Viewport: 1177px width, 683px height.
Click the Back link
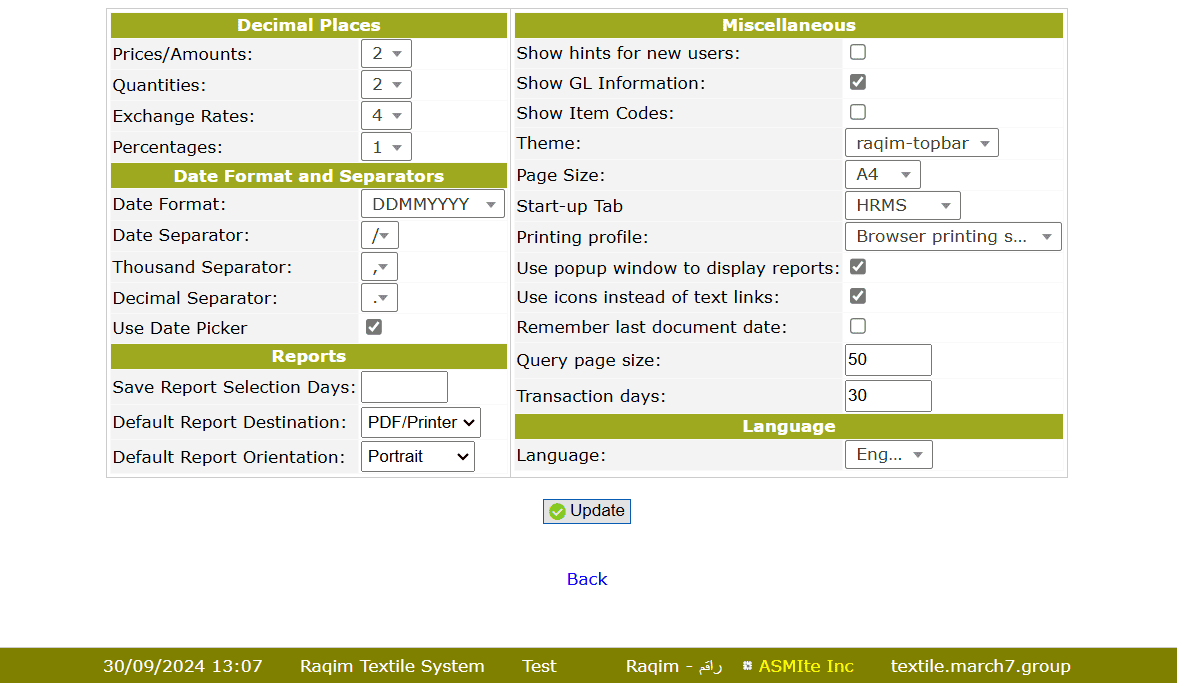[587, 579]
